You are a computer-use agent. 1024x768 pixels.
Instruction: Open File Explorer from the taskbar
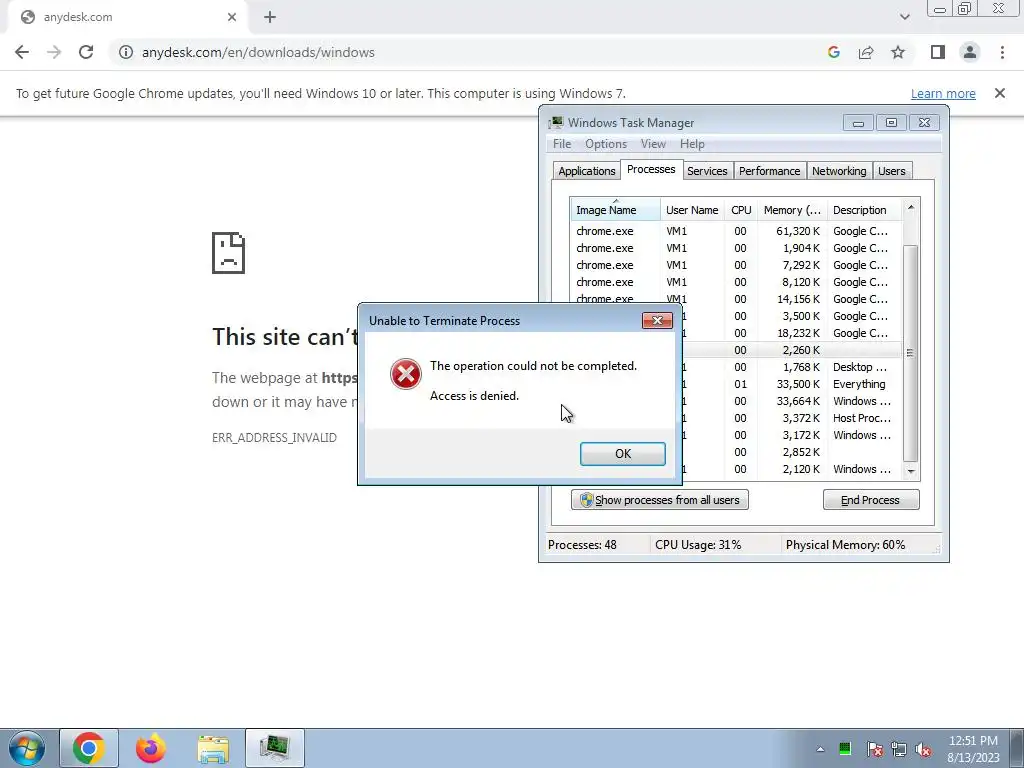pyautogui.click(x=213, y=748)
